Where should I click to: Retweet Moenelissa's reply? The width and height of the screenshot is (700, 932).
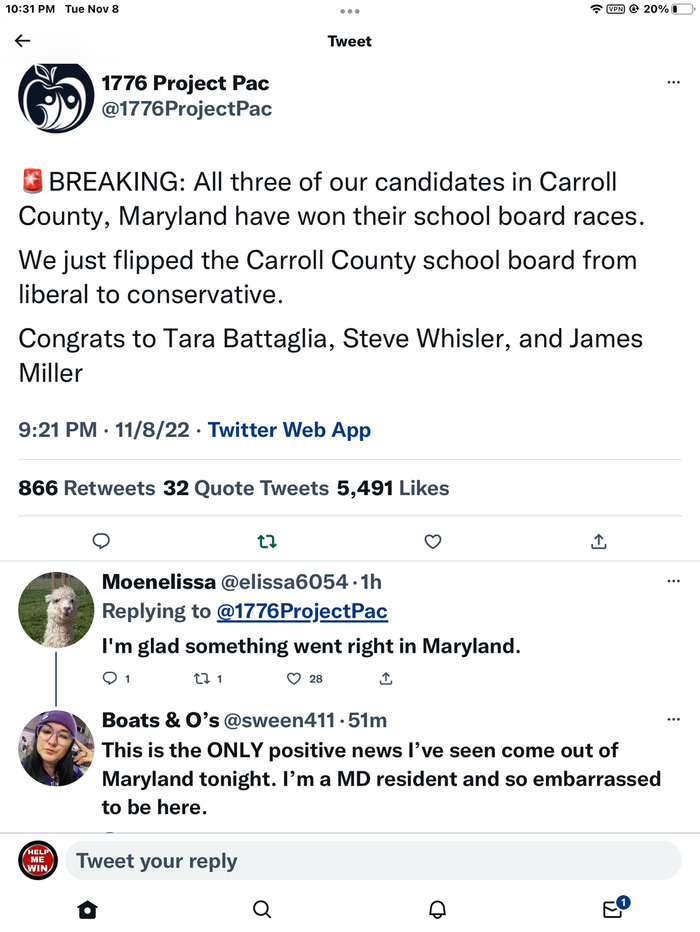pyautogui.click(x=198, y=678)
